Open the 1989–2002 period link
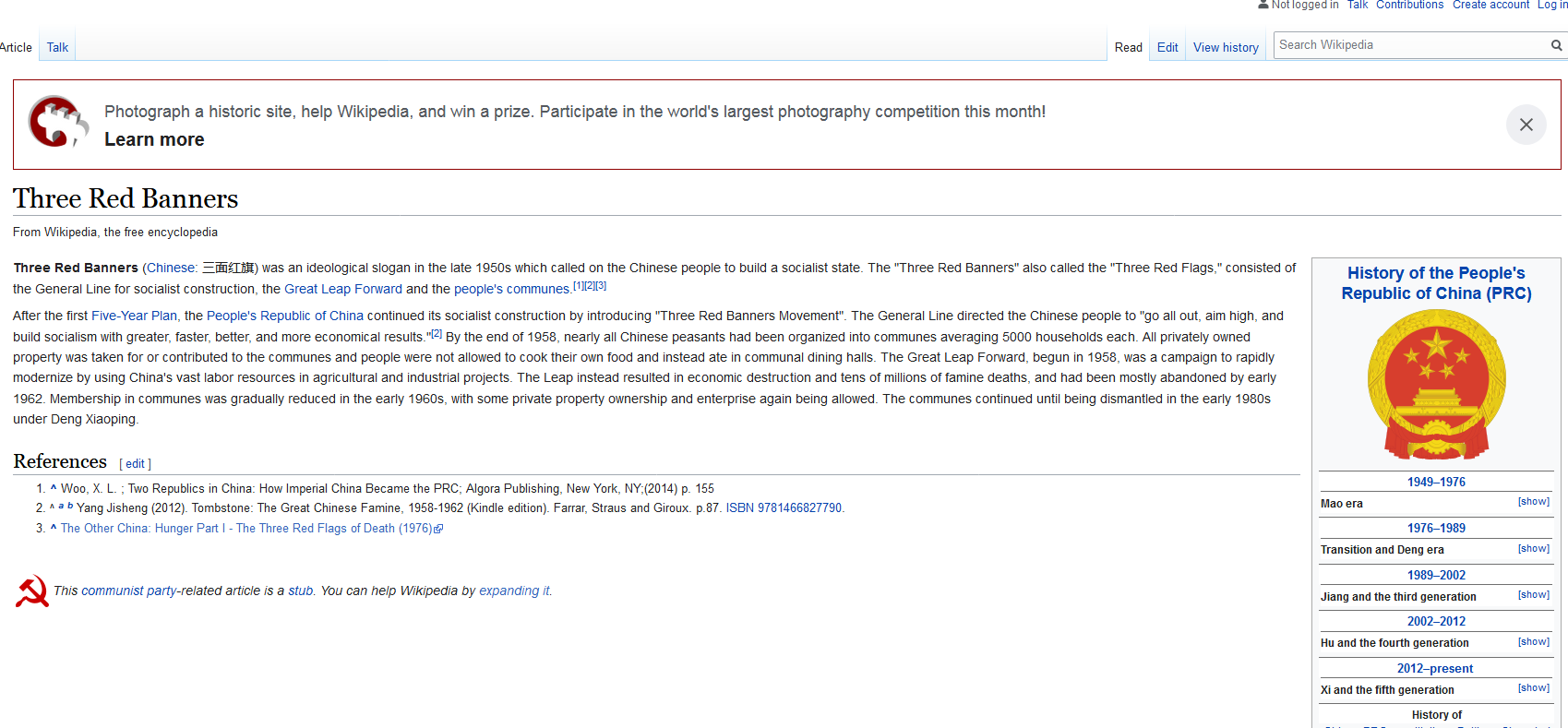1568x728 pixels. click(x=1436, y=576)
